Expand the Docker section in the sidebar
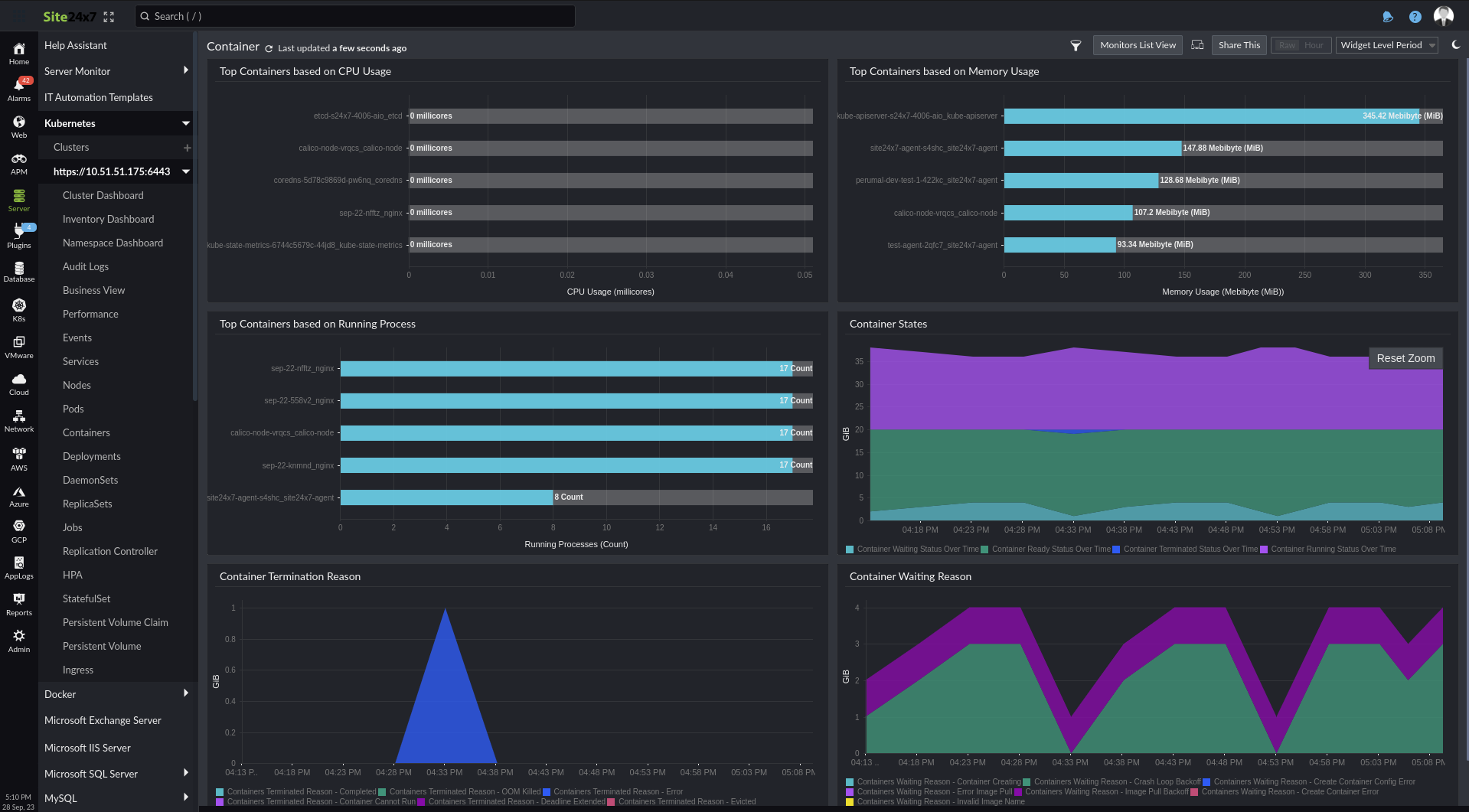The height and width of the screenshot is (812, 1469). click(x=60, y=694)
